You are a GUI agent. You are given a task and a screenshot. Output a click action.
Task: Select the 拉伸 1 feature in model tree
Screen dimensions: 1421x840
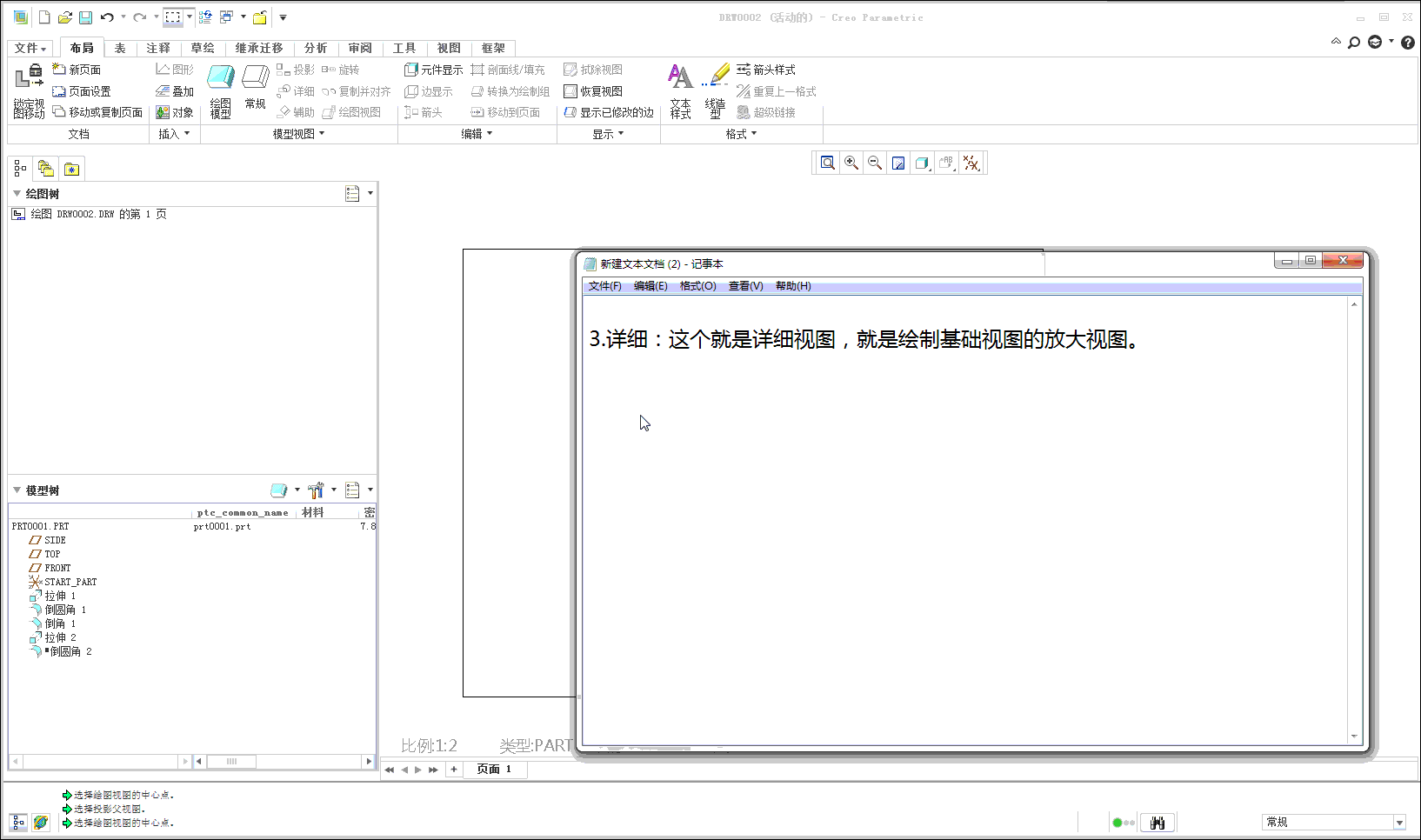tap(61, 596)
